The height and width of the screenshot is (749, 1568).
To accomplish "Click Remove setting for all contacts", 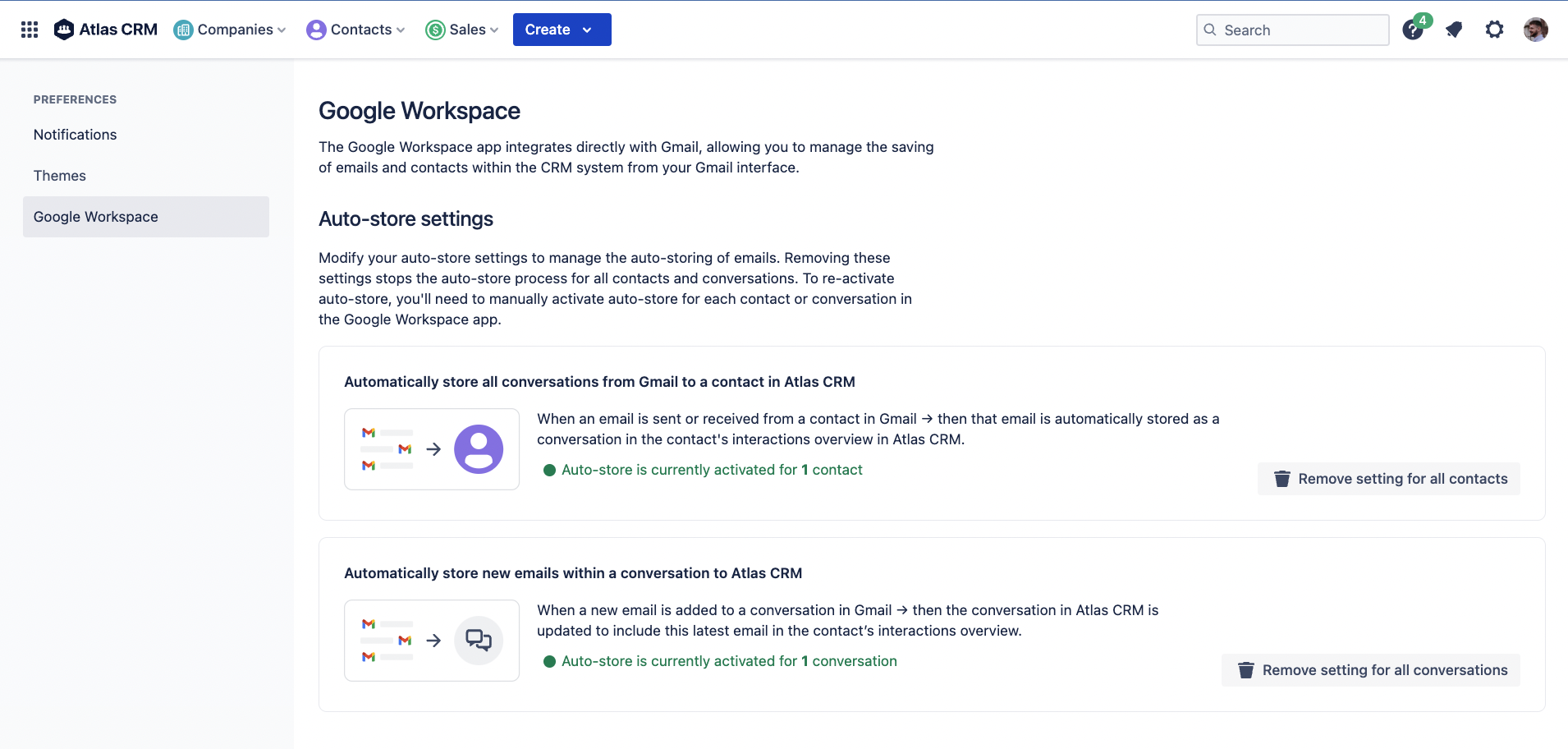I will click(1389, 479).
